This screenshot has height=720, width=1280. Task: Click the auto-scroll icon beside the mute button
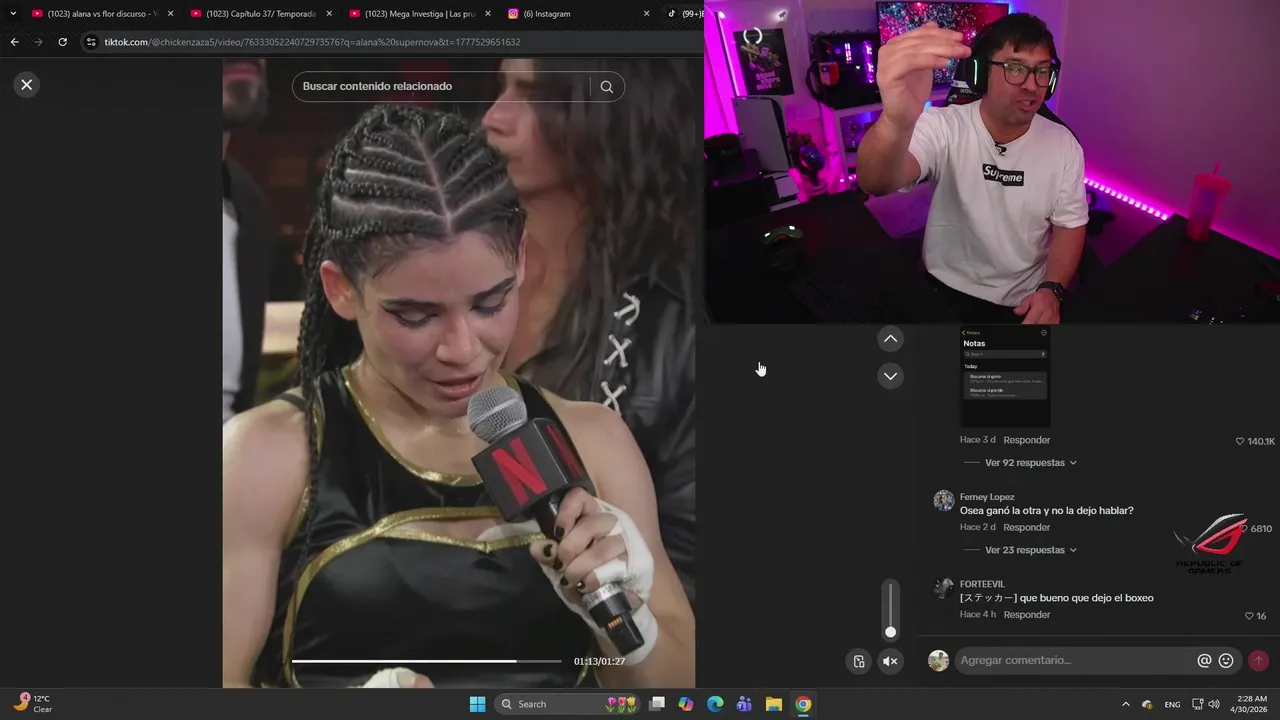click(858, 661)
